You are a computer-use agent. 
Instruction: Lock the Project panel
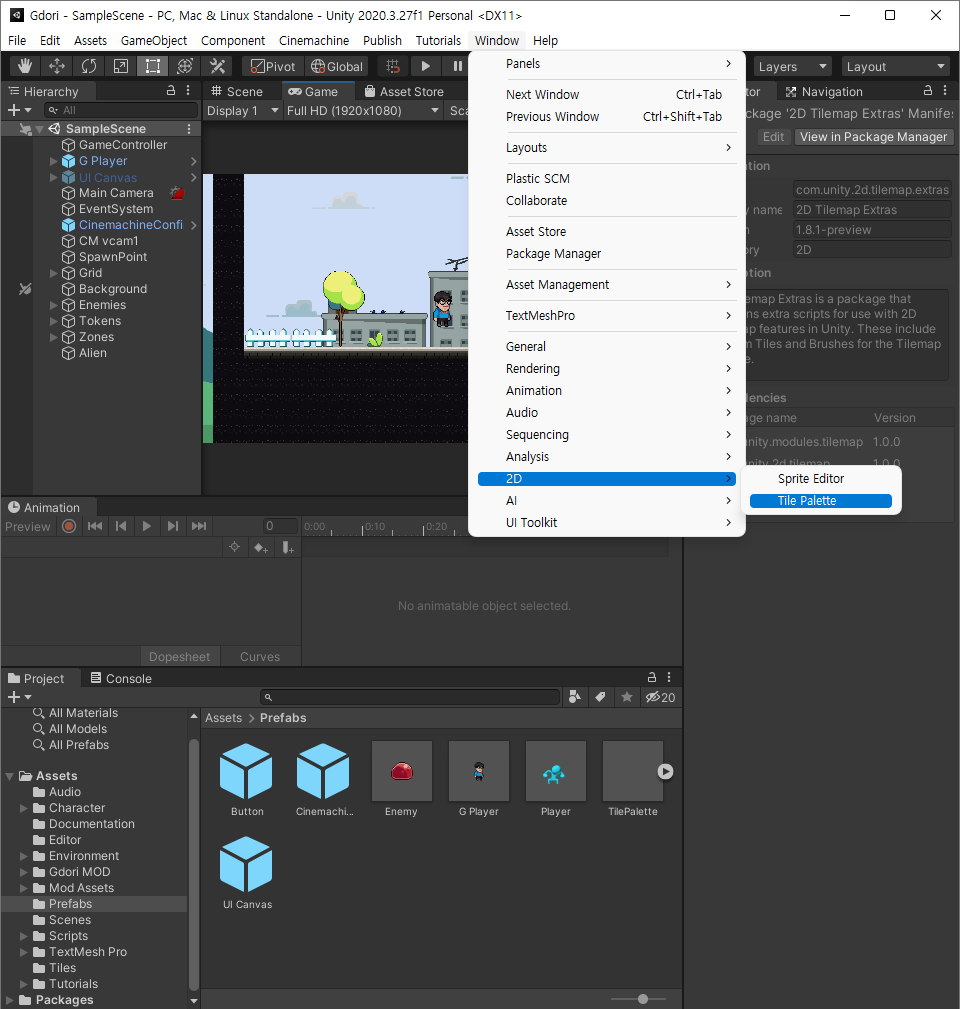652,677
